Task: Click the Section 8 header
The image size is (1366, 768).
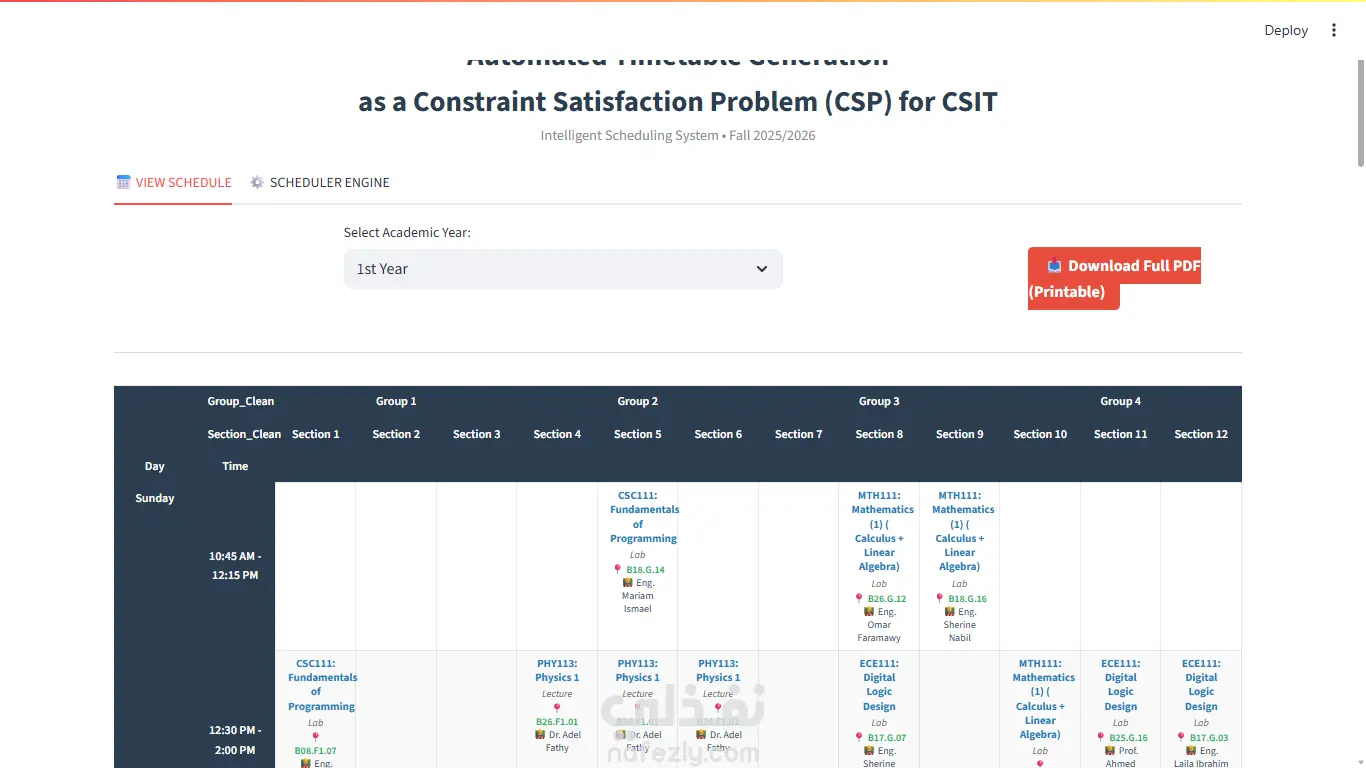Action: tap(879, 434)
